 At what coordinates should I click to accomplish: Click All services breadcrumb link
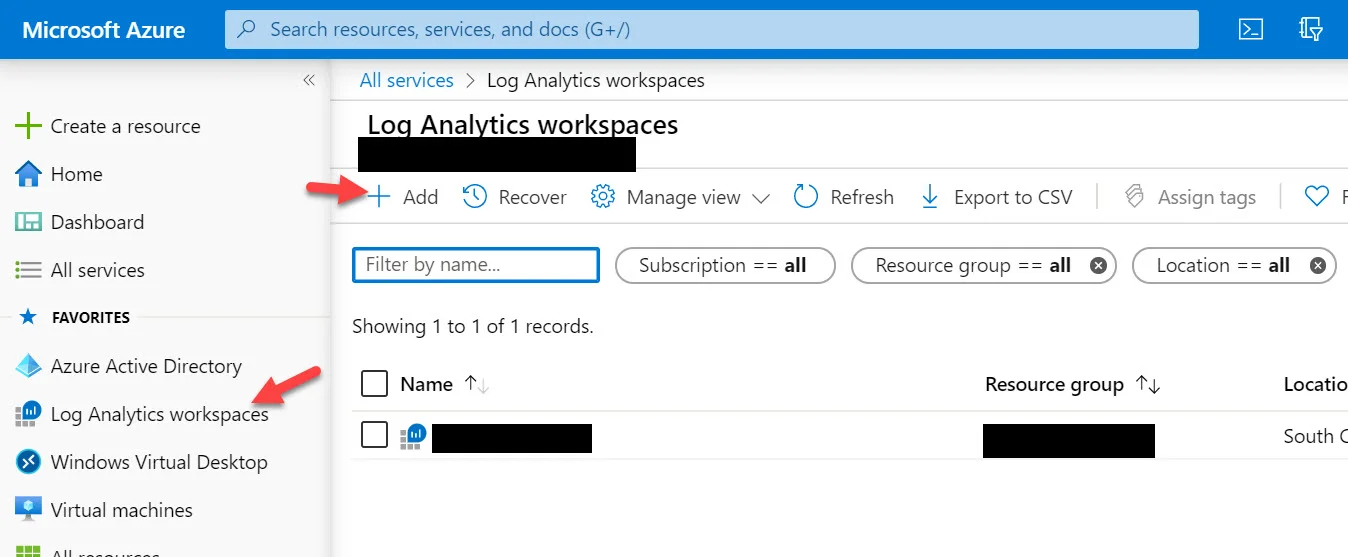[406, 80]
